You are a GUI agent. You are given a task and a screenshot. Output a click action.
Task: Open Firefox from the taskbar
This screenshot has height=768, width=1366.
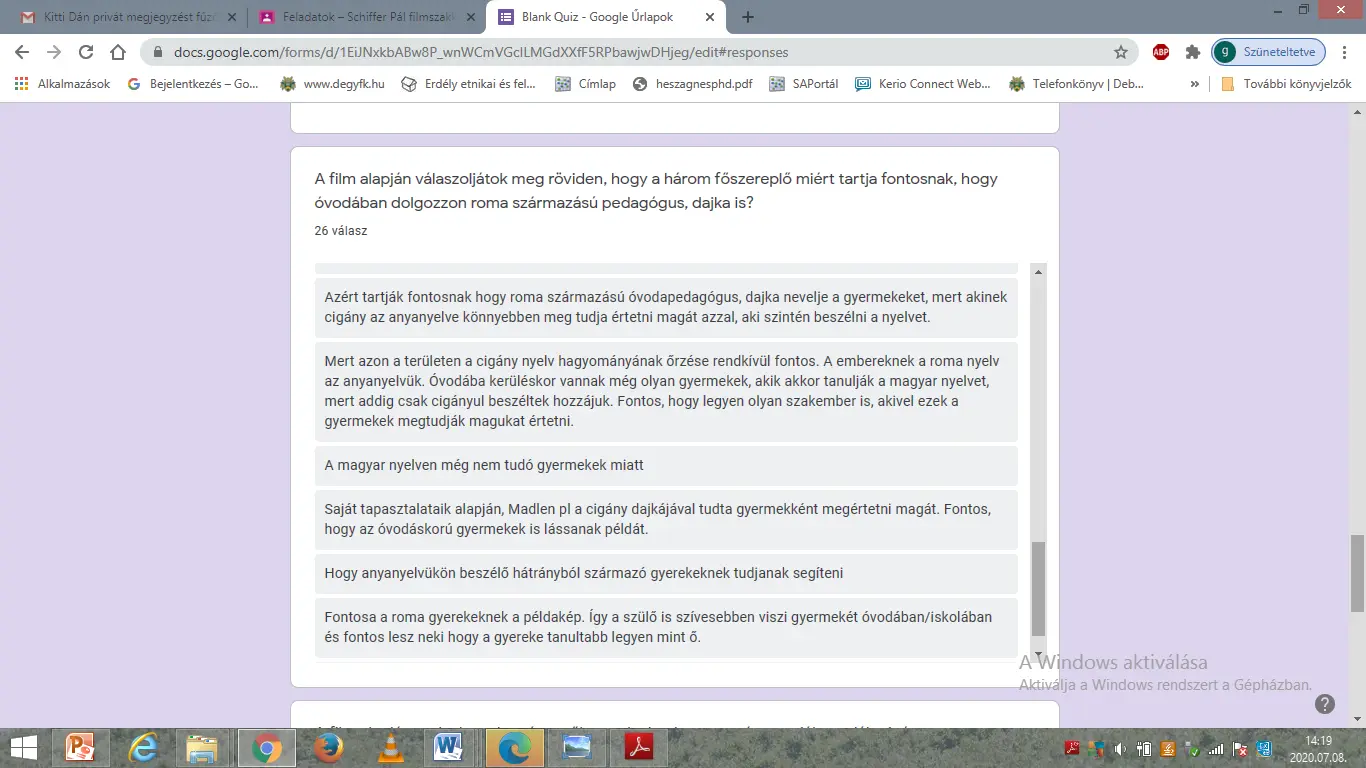pyautogui.click(x=328, y=747)
